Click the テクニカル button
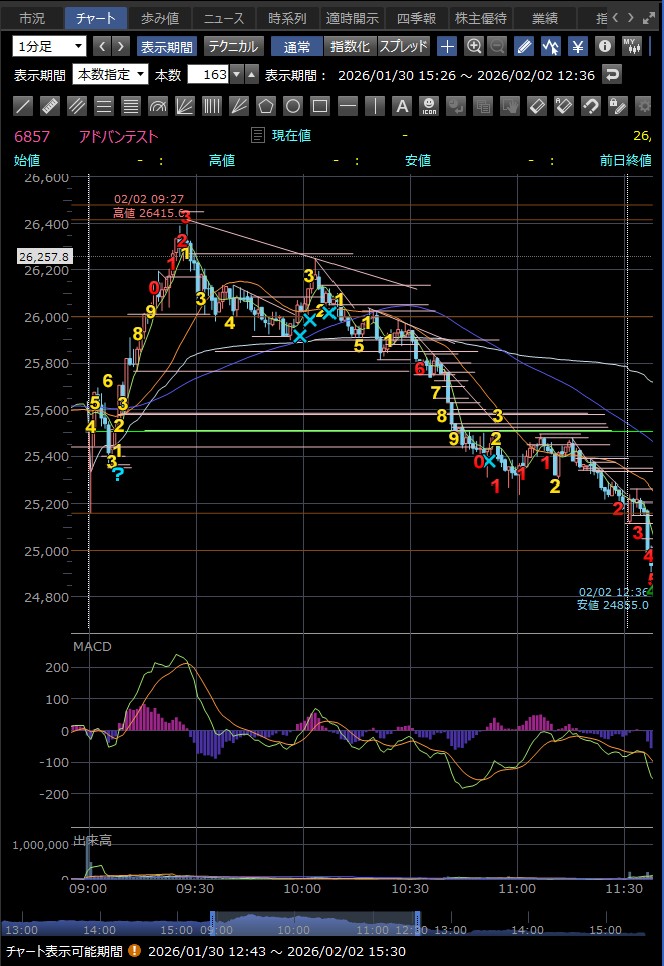Image resolution: width=664 pixels, height=966 pixels. (234, 46)
